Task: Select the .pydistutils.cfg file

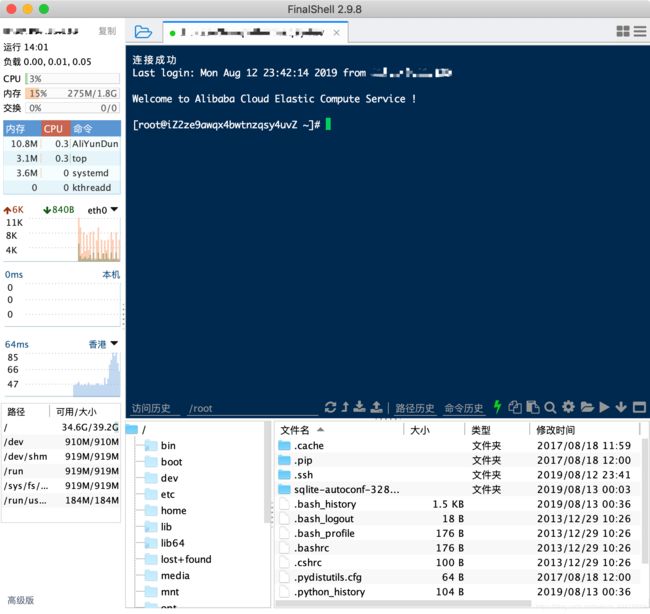Action: click(458, 577)
